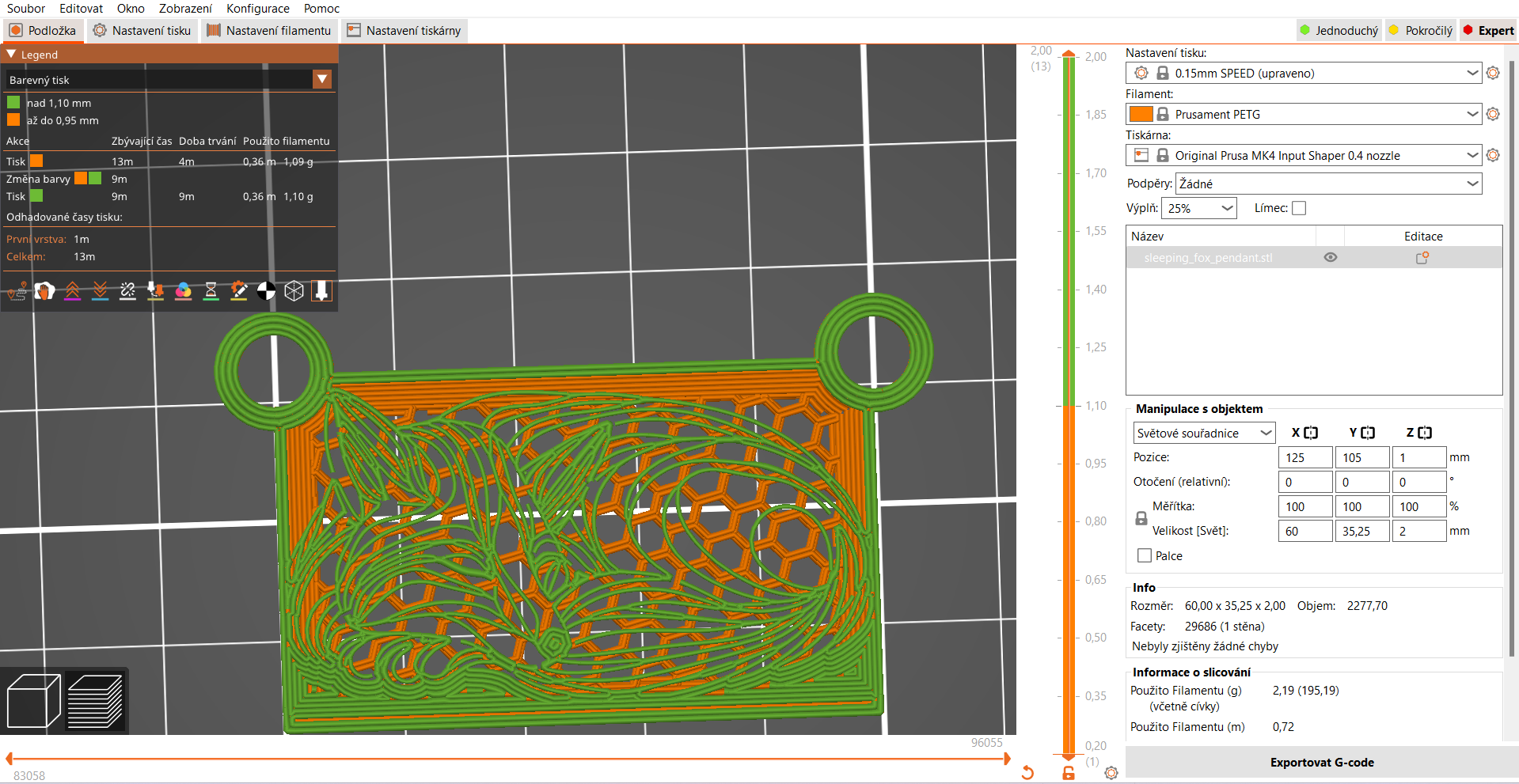Image resolution: width=1519 pixels, height=784 pixels.
Task: Toggle center of gravity marker icon
Action: point(267,291)
